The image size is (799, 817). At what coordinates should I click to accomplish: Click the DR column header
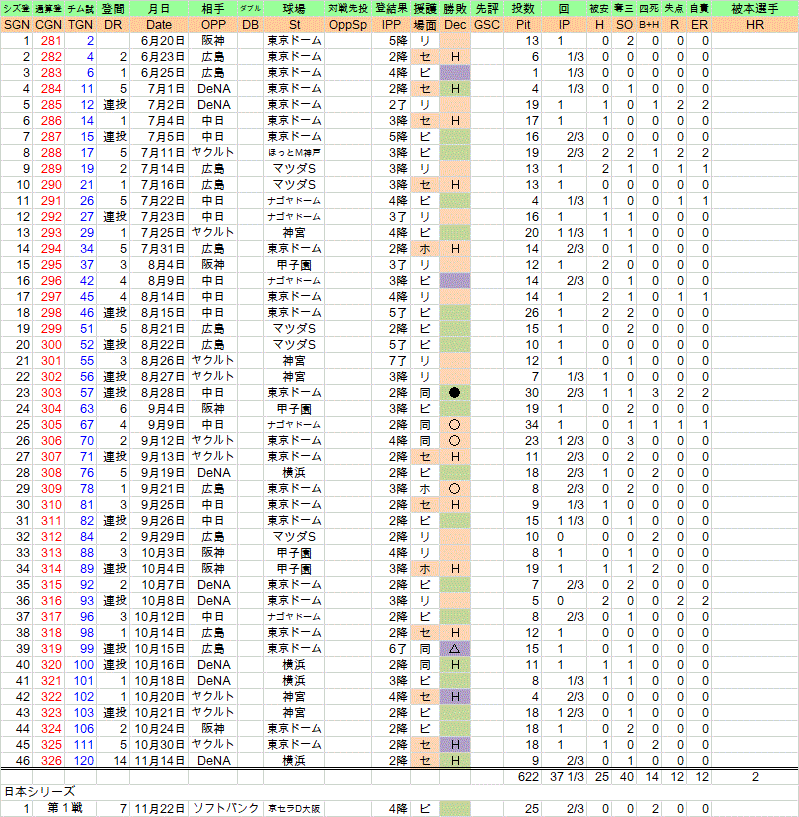pos(113,25)
